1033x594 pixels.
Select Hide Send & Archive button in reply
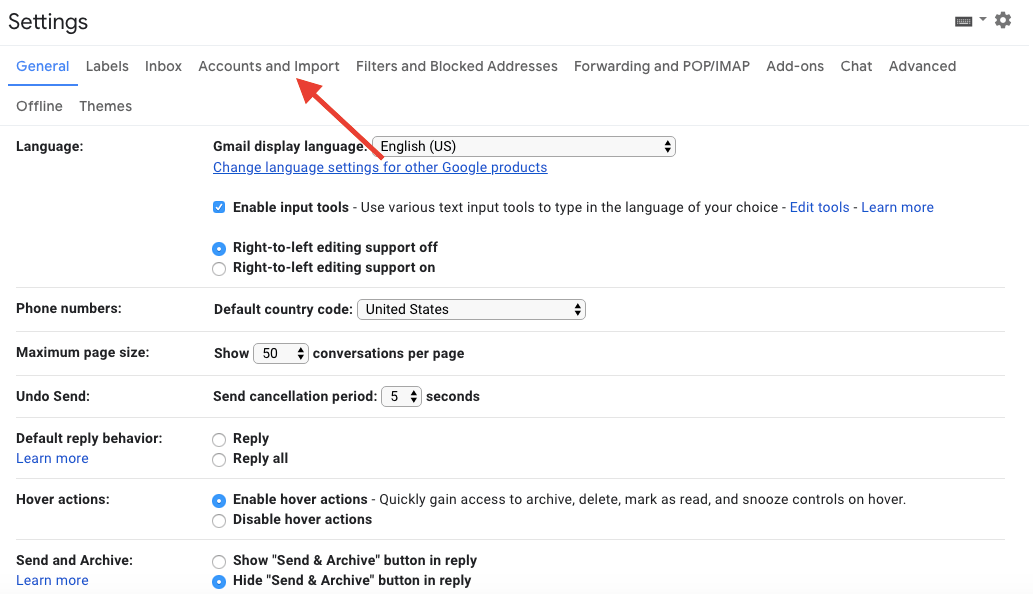pos(219,581)
